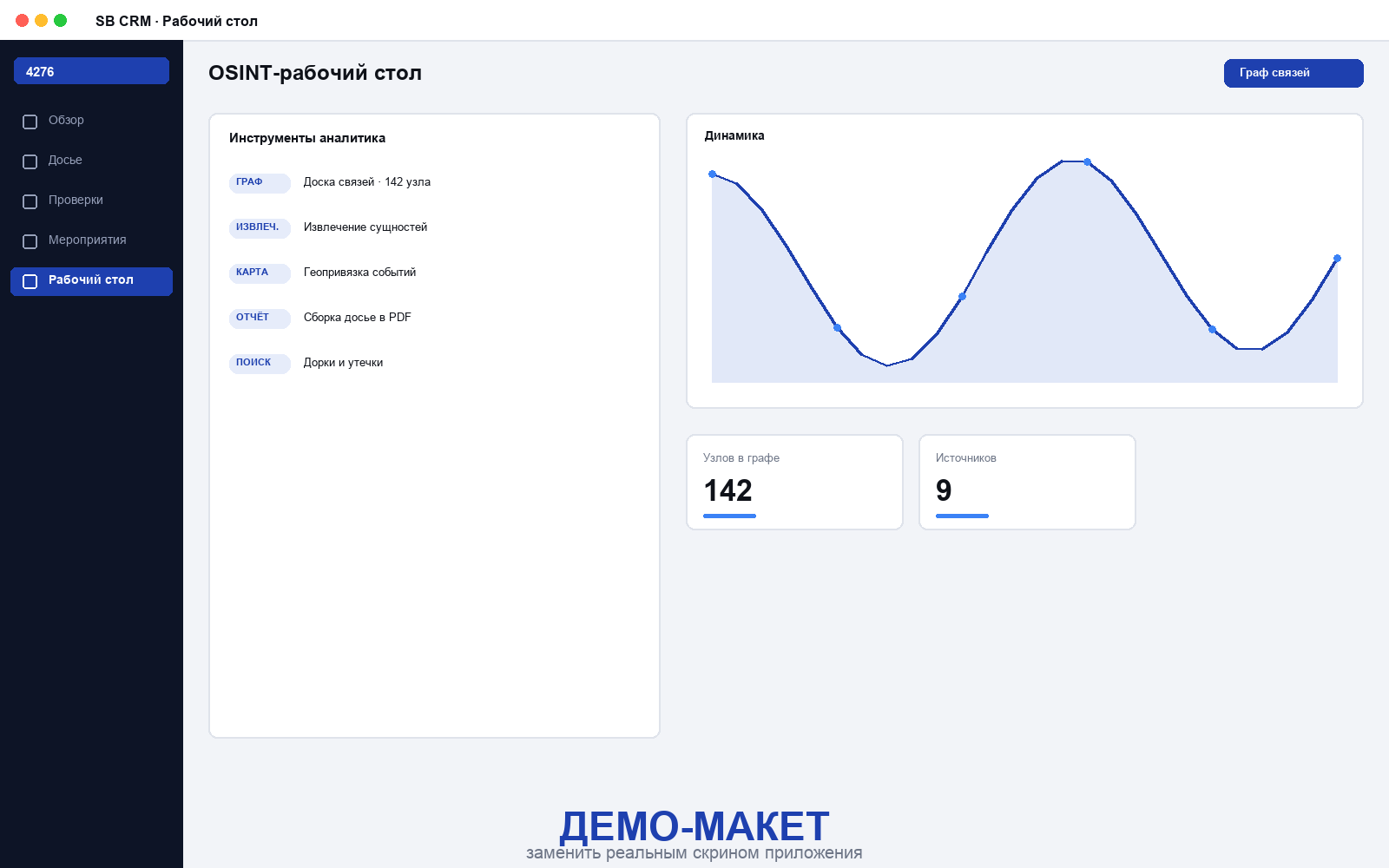Select Геопривязка событий tool

359,273
